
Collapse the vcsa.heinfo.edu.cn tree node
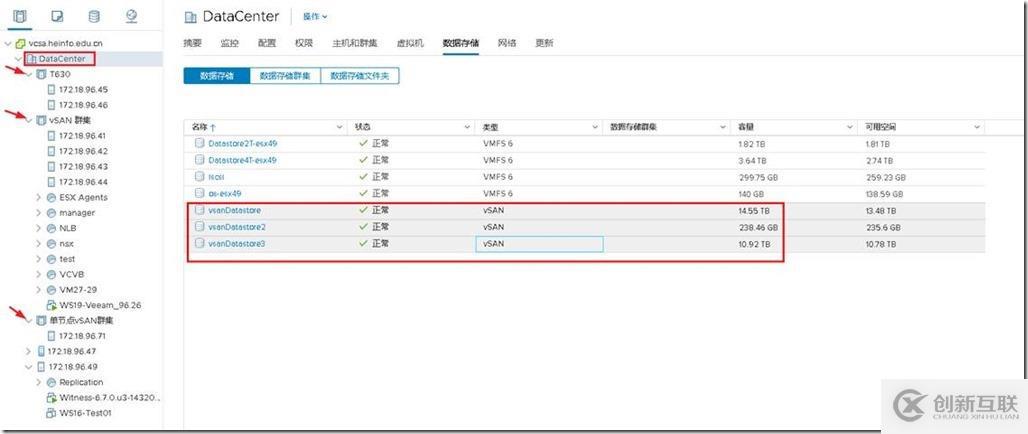(x=8, y=43)
